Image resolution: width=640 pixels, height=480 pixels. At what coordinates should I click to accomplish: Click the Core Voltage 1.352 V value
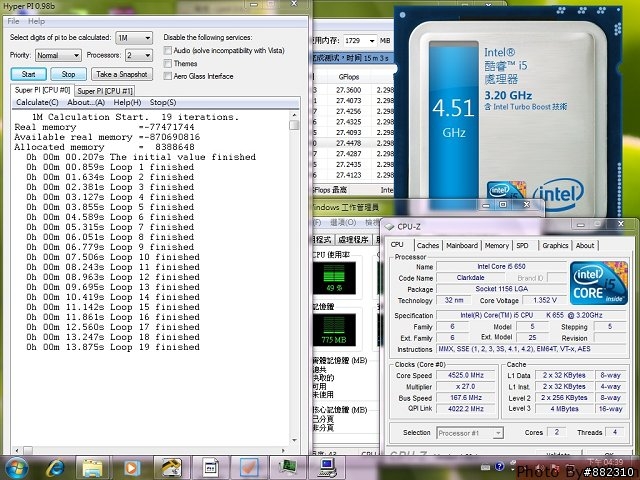tap(545, 300)
